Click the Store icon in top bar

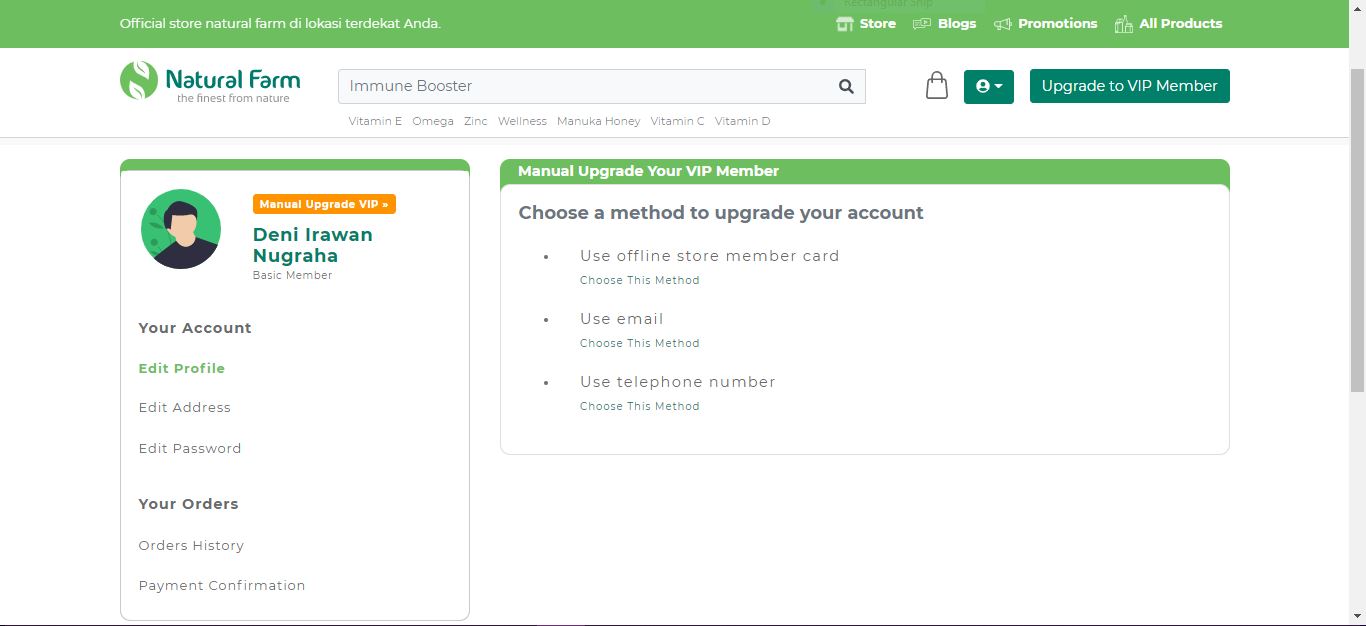(x=845, y=24)
